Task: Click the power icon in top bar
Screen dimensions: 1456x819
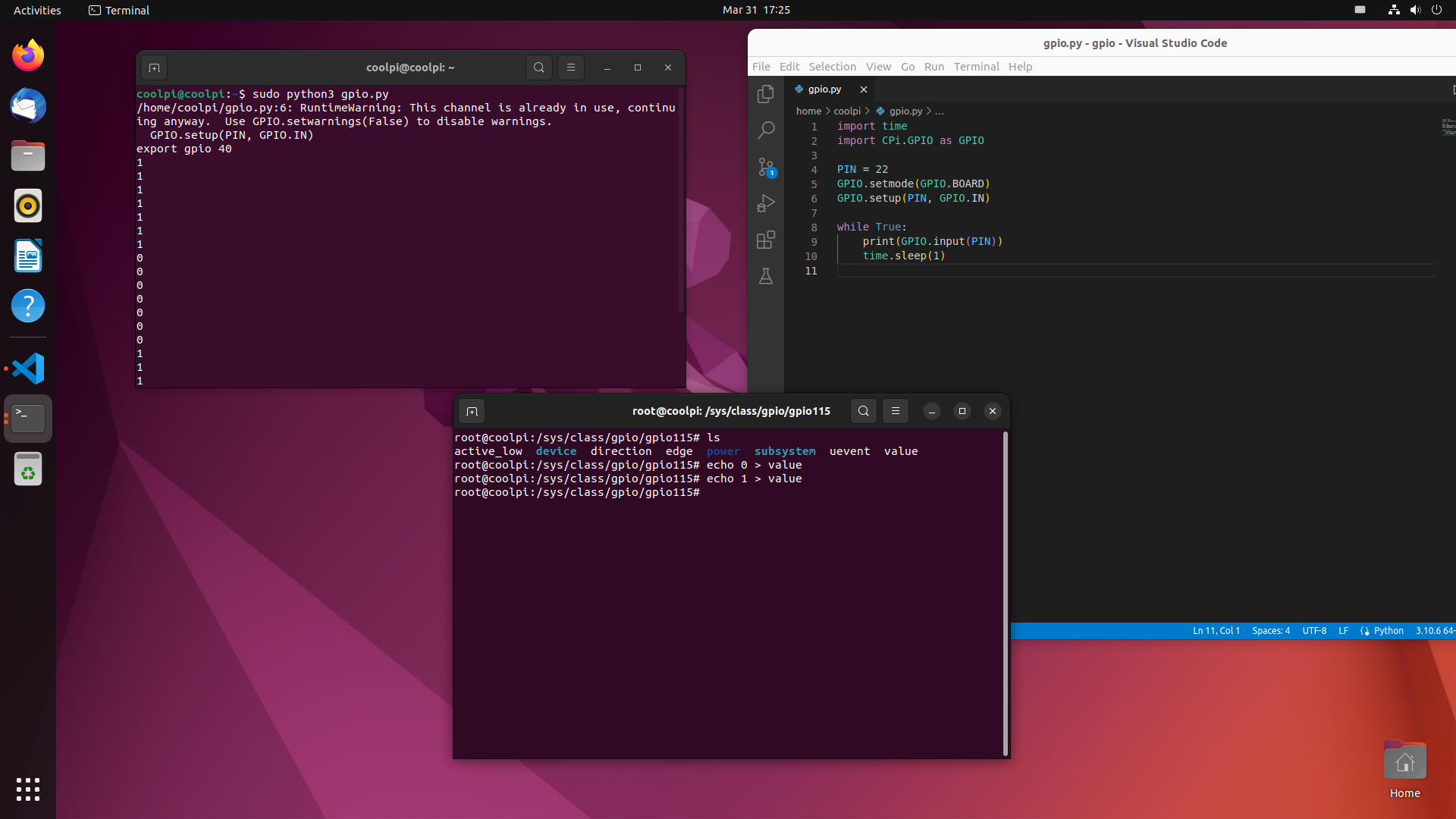Action: 1436,10
